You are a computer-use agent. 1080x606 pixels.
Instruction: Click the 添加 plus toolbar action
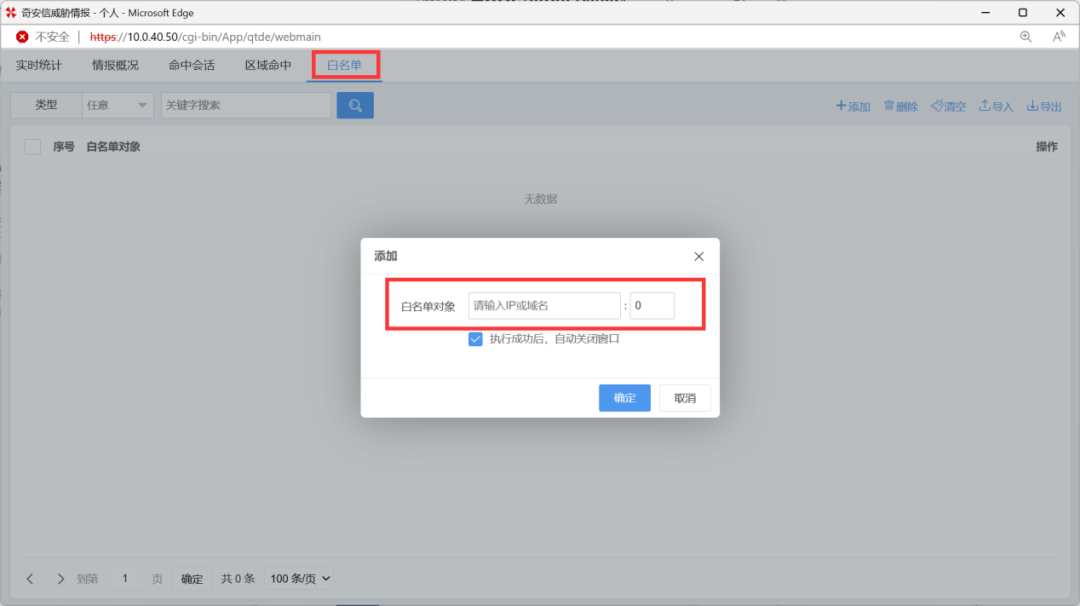853,106
